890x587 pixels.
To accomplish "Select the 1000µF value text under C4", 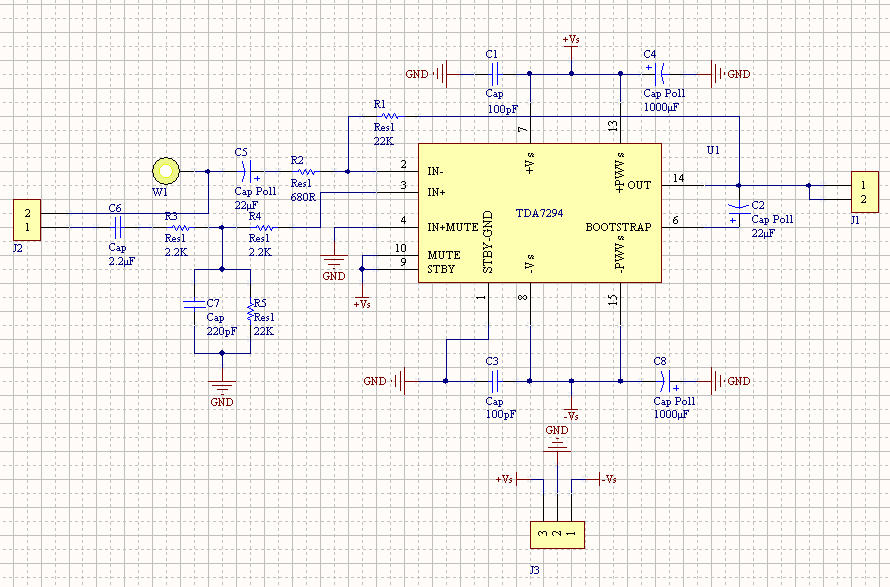I will [x=661, y=106].
